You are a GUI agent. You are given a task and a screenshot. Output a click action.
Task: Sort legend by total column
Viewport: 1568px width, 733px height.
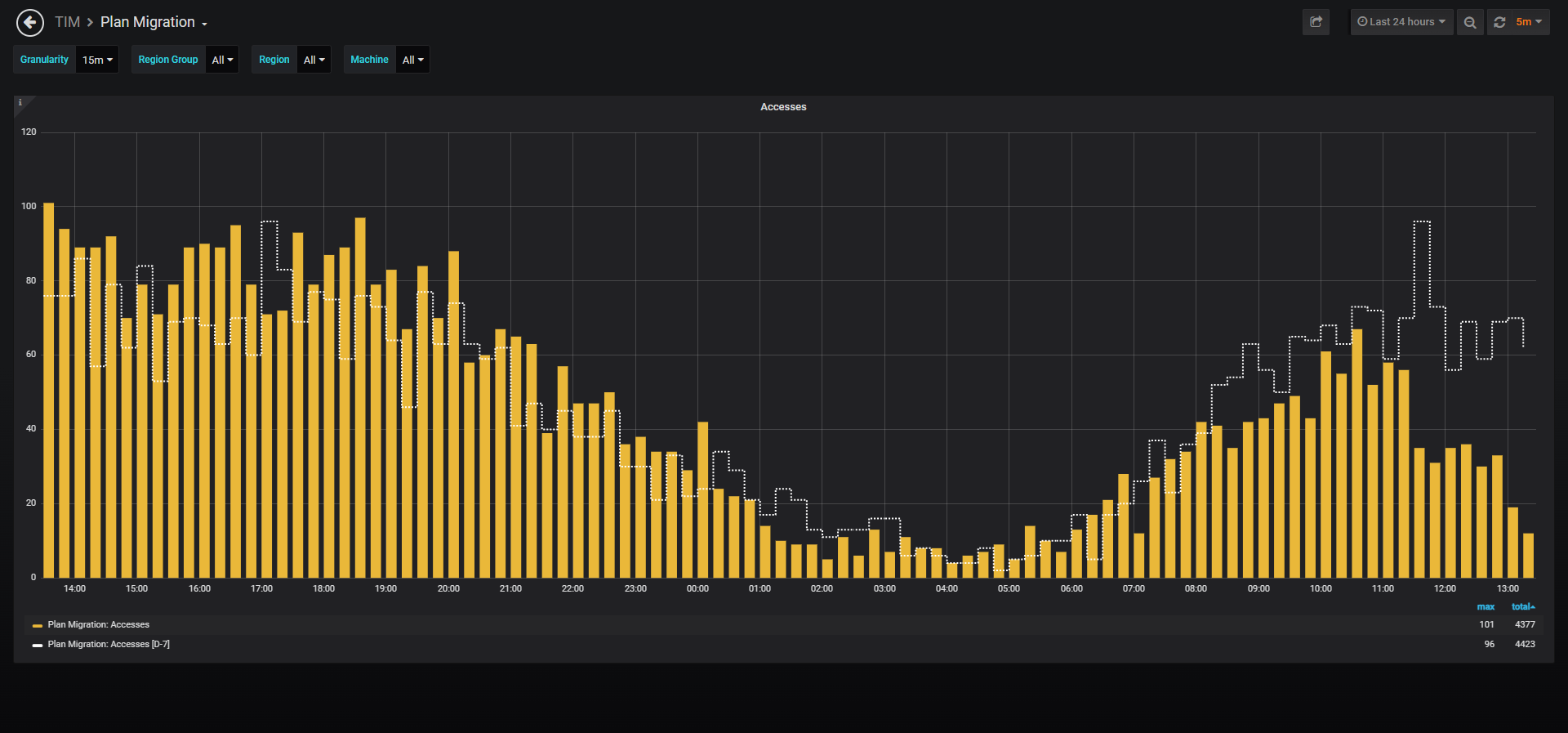(1523, 606)
